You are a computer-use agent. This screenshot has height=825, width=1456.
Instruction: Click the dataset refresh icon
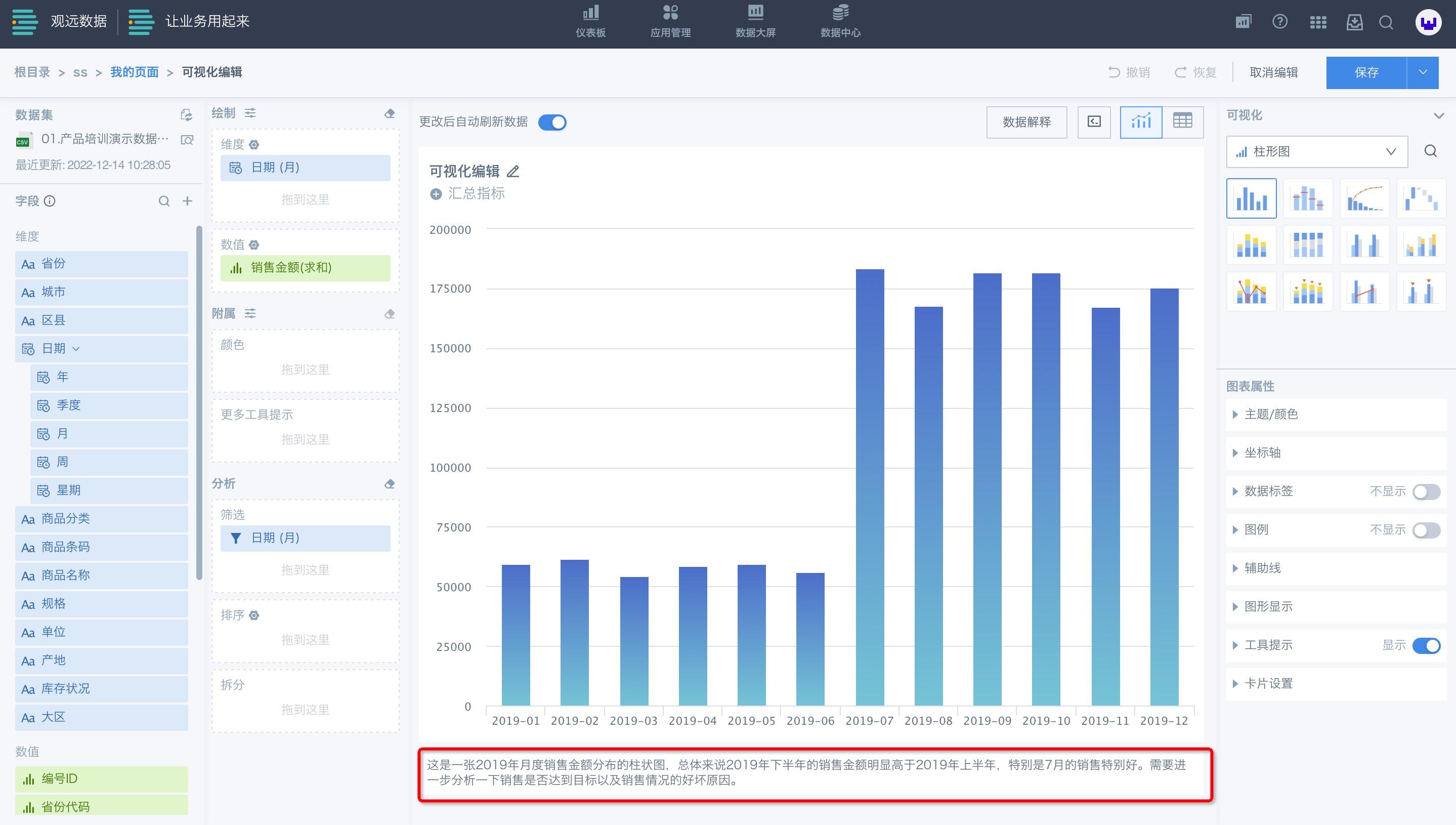(x=186, y=115)
